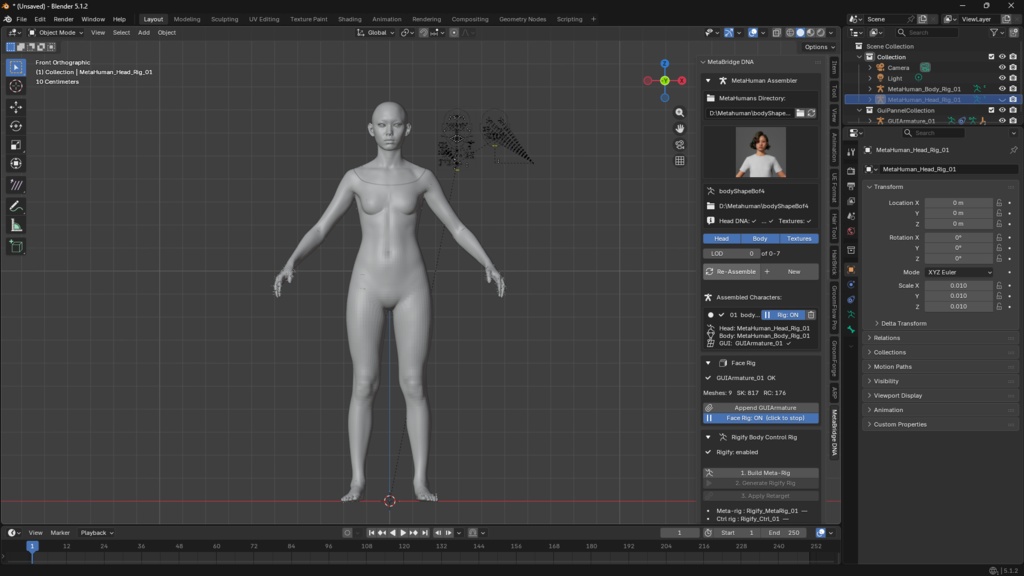Screen dimensions: 1024x576
Task: Refresh the MetaHumans Directory list
Action: [x=811, y=113]
